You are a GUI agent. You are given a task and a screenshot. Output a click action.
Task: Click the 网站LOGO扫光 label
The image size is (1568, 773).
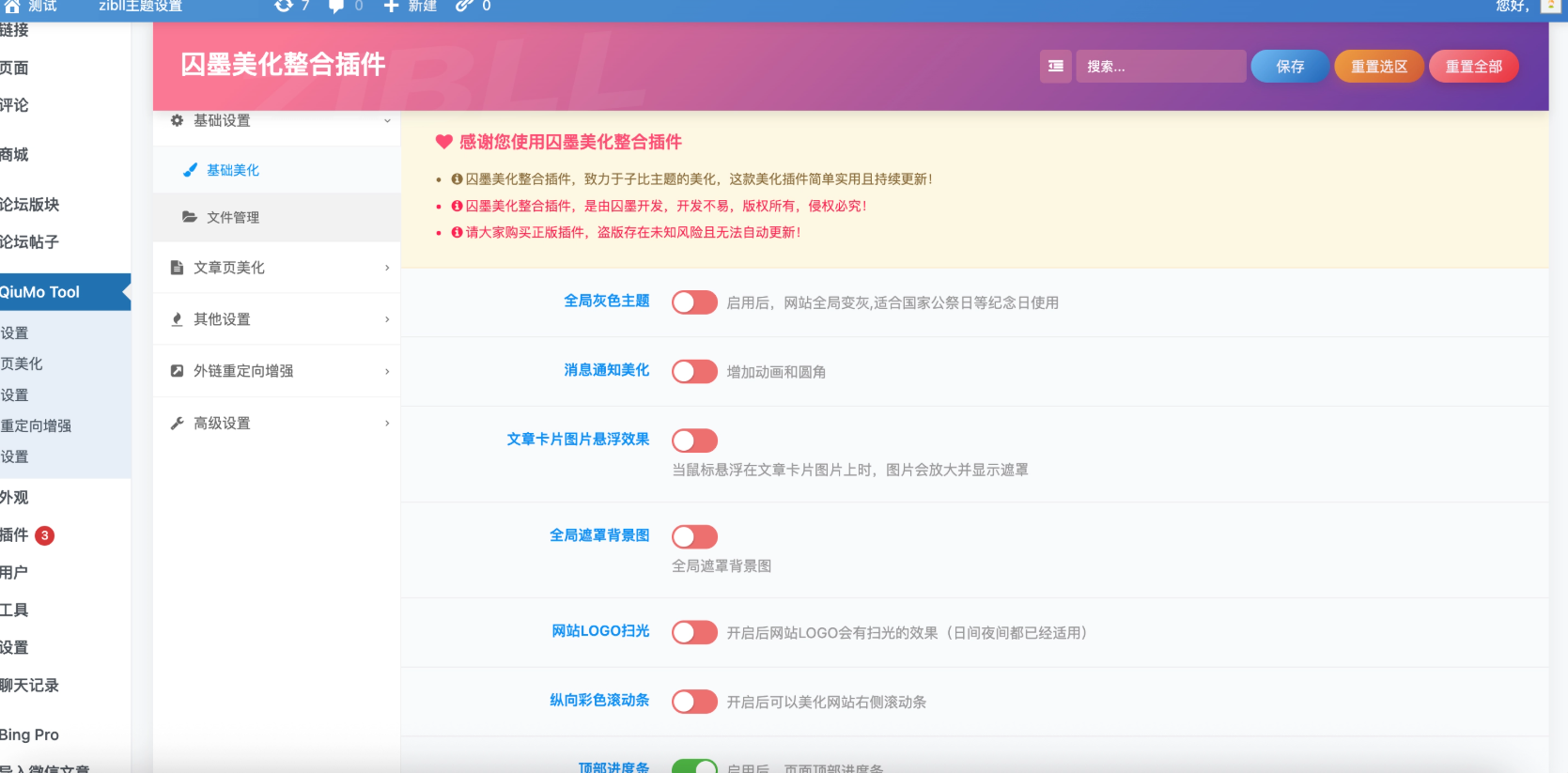tap(600, 631)
